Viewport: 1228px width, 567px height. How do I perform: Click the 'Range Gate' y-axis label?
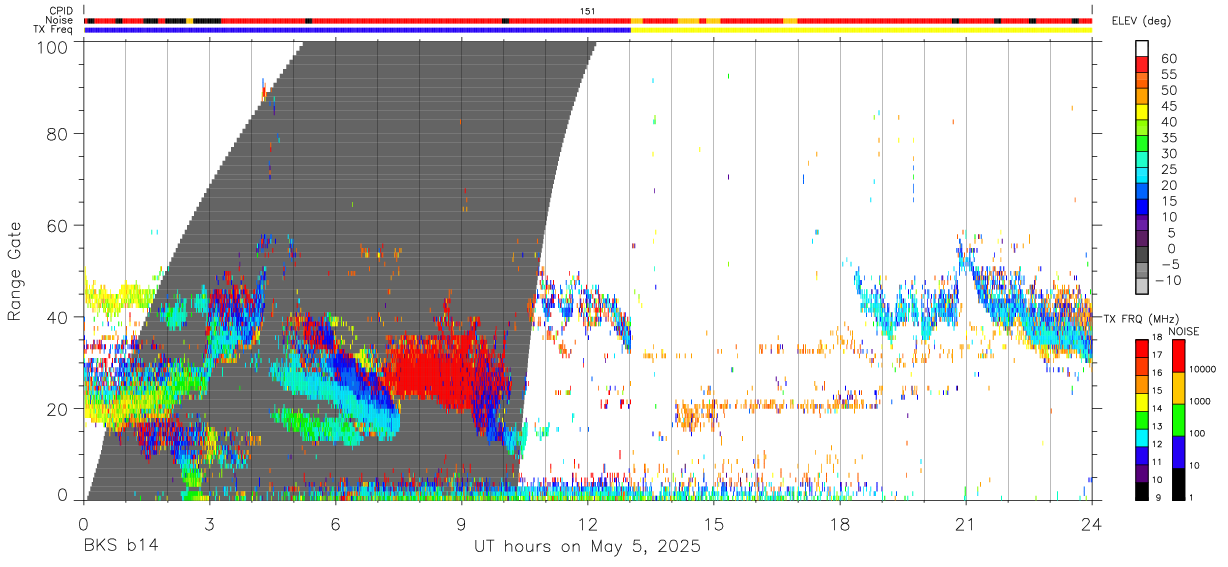point(16,271)
